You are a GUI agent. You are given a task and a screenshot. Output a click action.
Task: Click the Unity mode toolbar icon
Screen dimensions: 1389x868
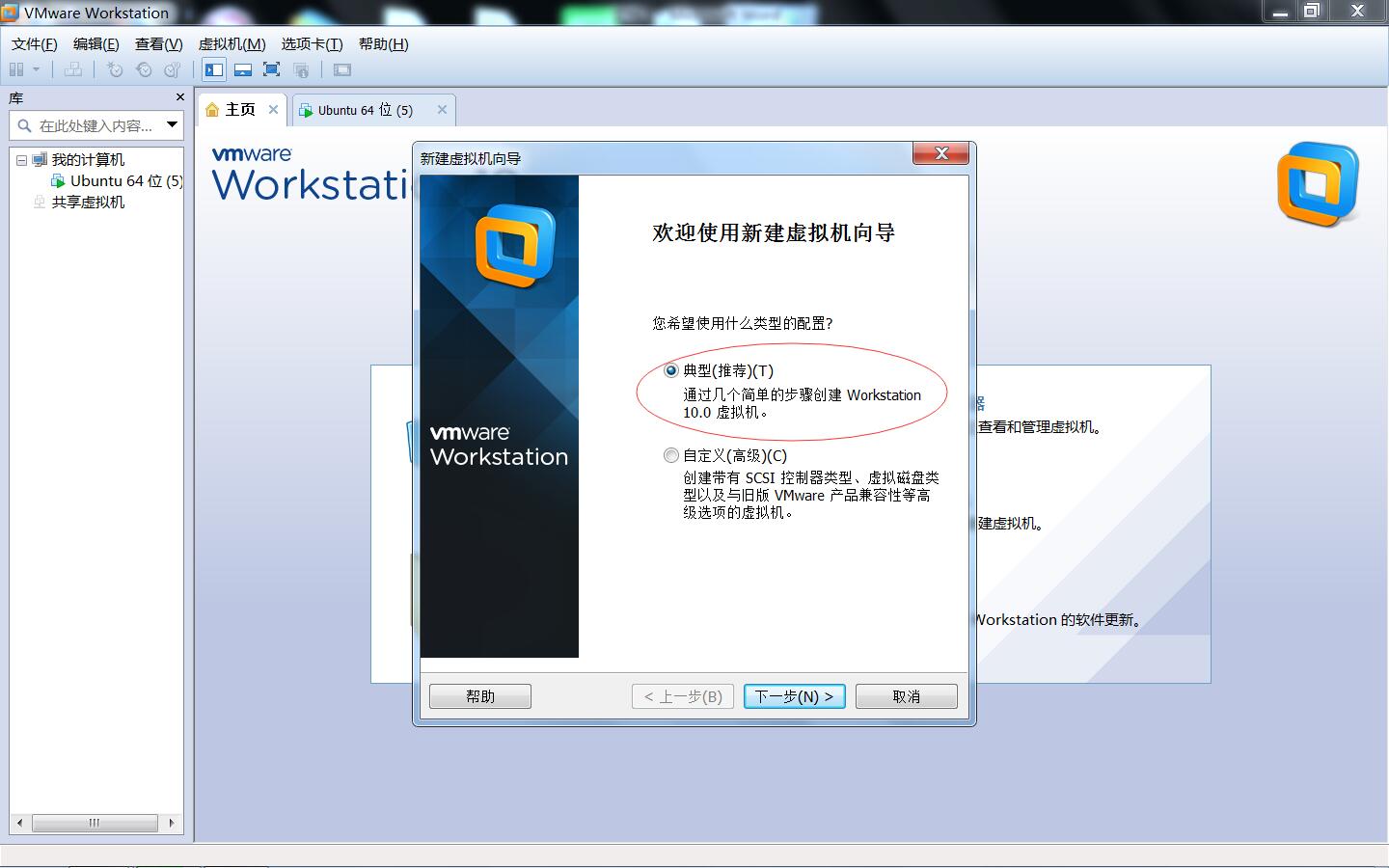click(302, 68)
